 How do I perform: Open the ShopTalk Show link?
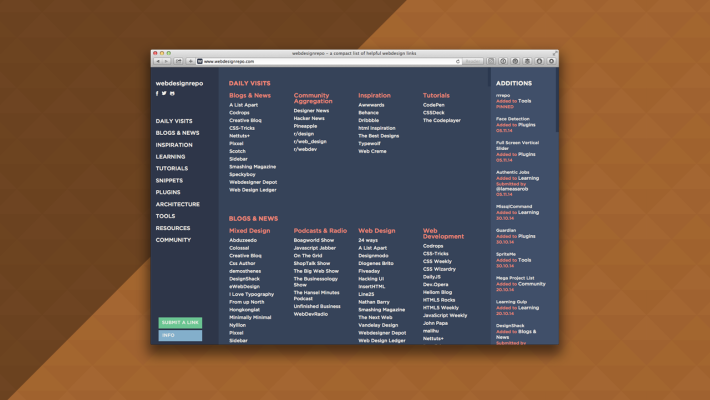tap(312, 264)
